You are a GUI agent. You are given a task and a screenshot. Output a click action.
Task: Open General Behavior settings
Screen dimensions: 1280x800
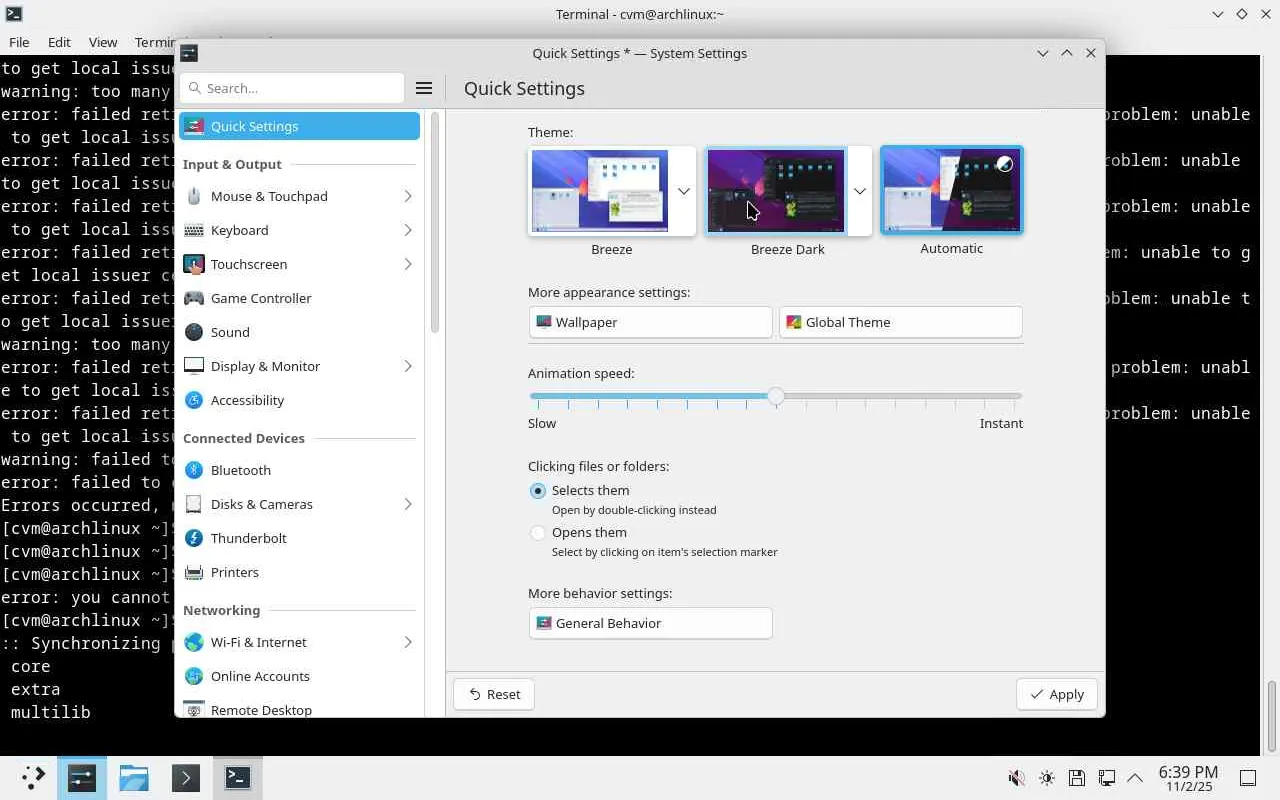(x=650, y=623)
